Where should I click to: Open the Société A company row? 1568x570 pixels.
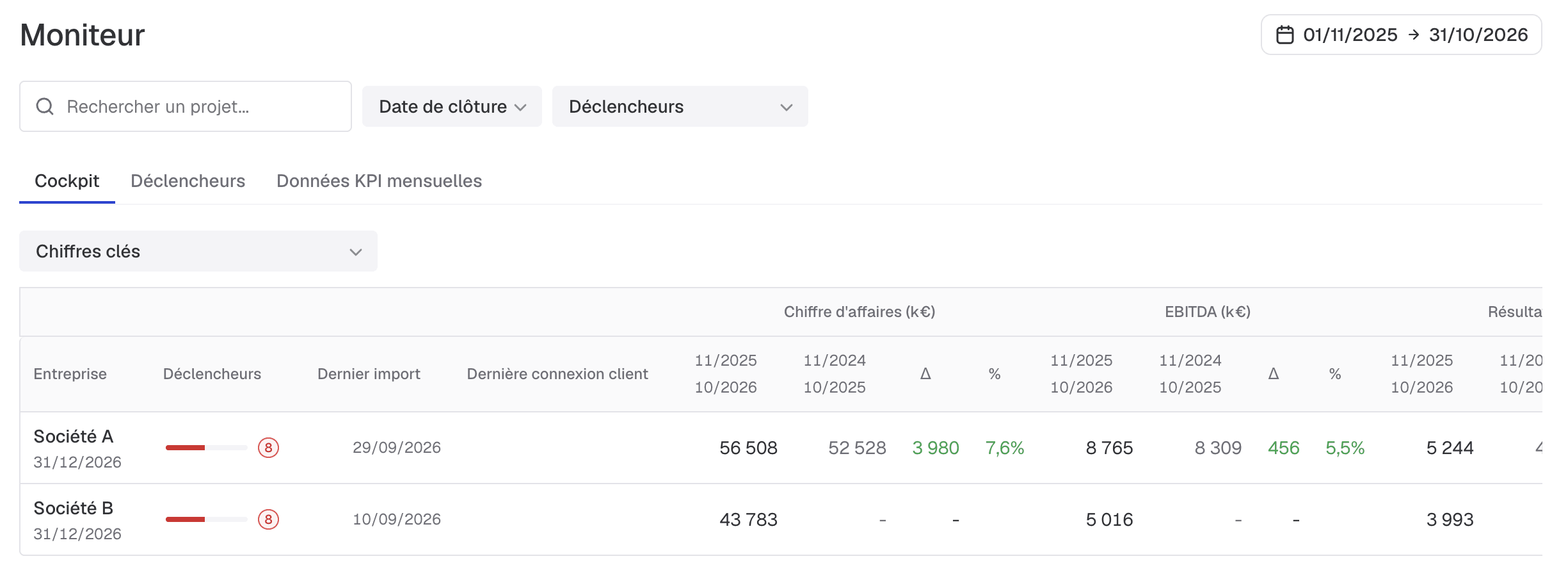781,448
